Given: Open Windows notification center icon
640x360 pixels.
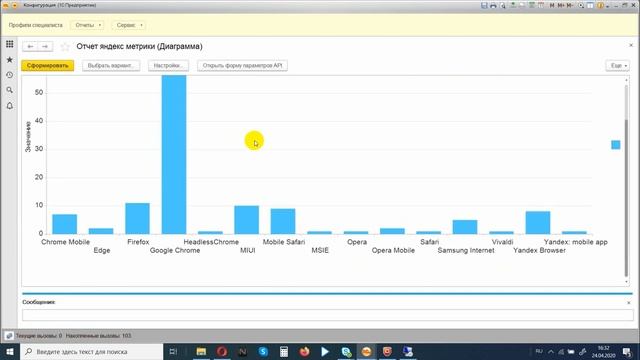Looking at the screenshot, I should pyautogui.click(x=627, y=351).
